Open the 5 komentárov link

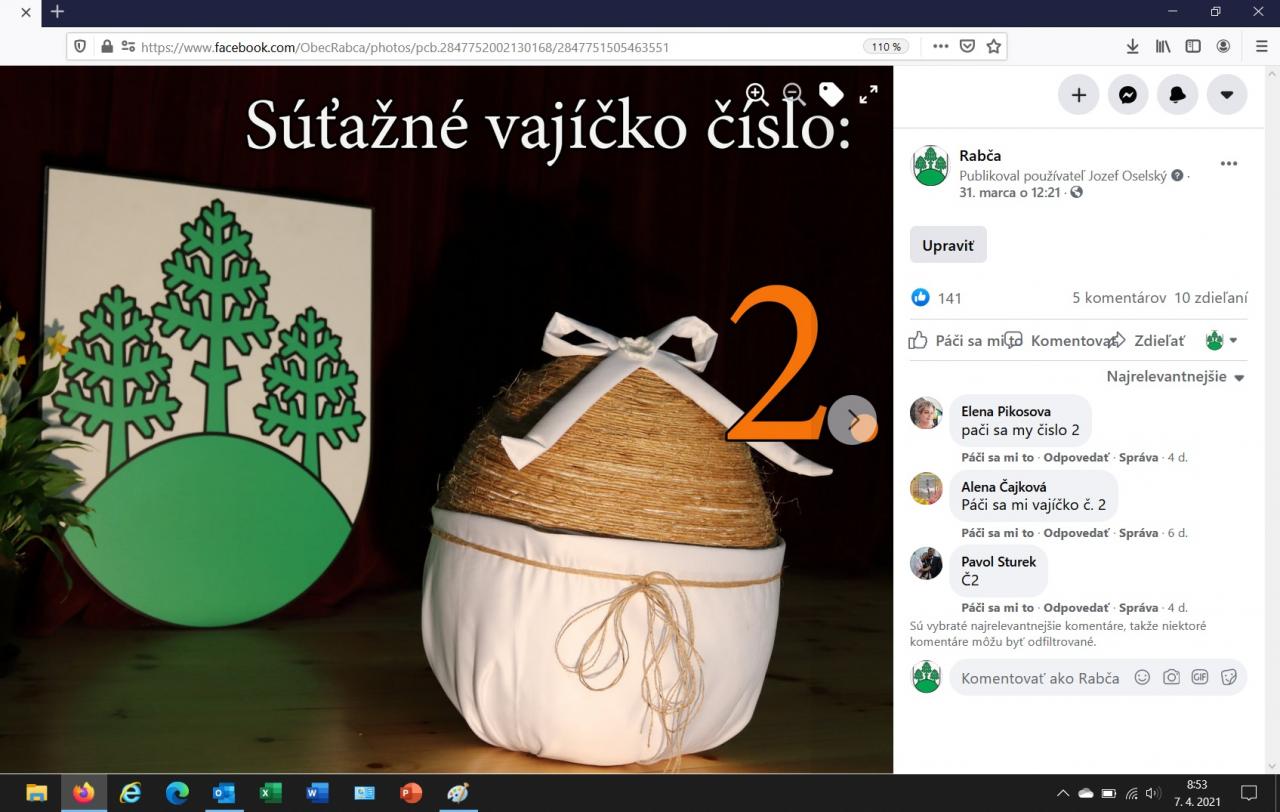click(1118, 298)
